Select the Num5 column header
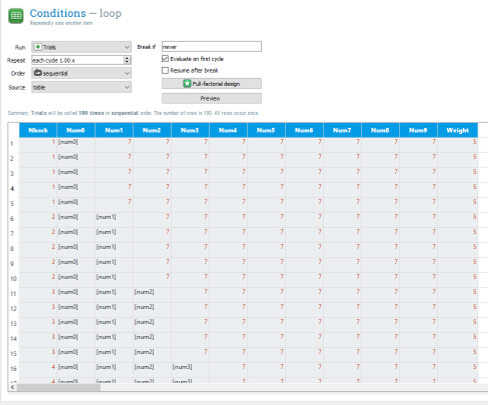488x405 pixels. [x=266, y=130]
